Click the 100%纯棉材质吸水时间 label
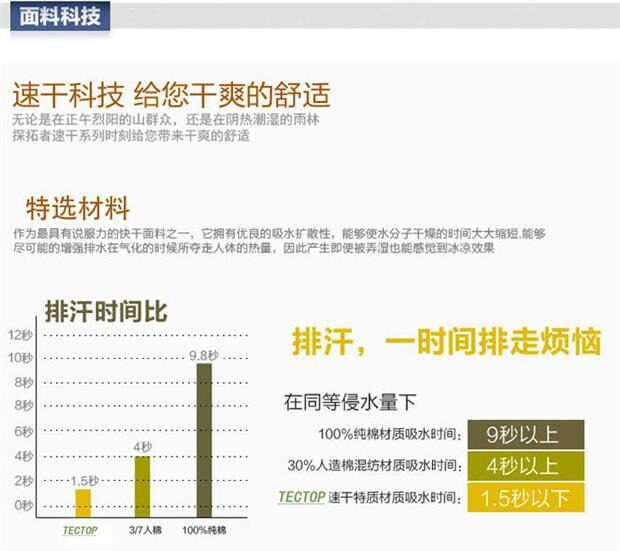This screenshot has height=551, width=620. point(390,434)
